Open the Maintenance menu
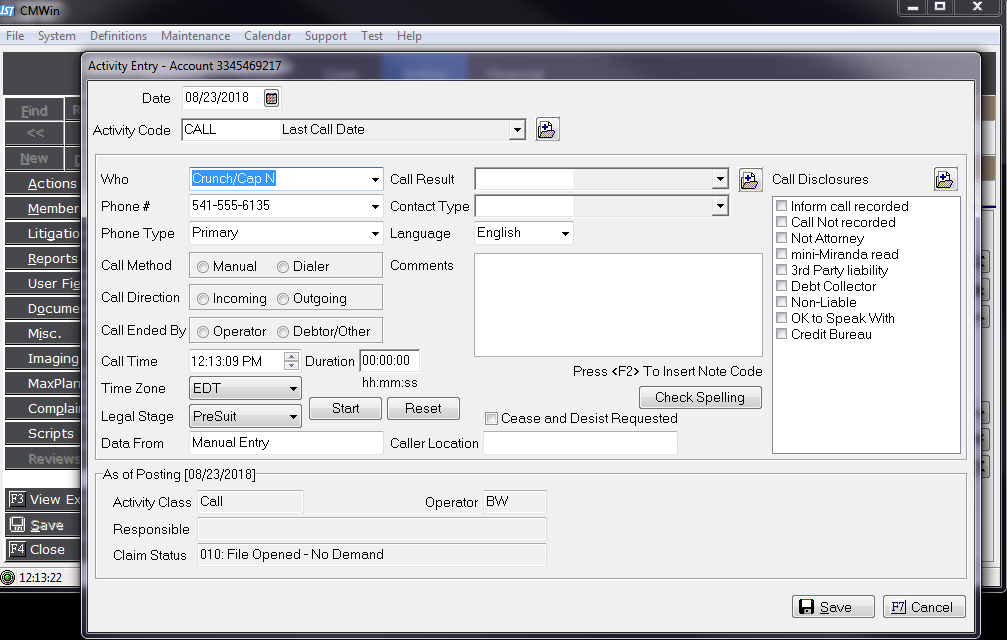Screen dimensions: 1007x640 tap(195, 36)
